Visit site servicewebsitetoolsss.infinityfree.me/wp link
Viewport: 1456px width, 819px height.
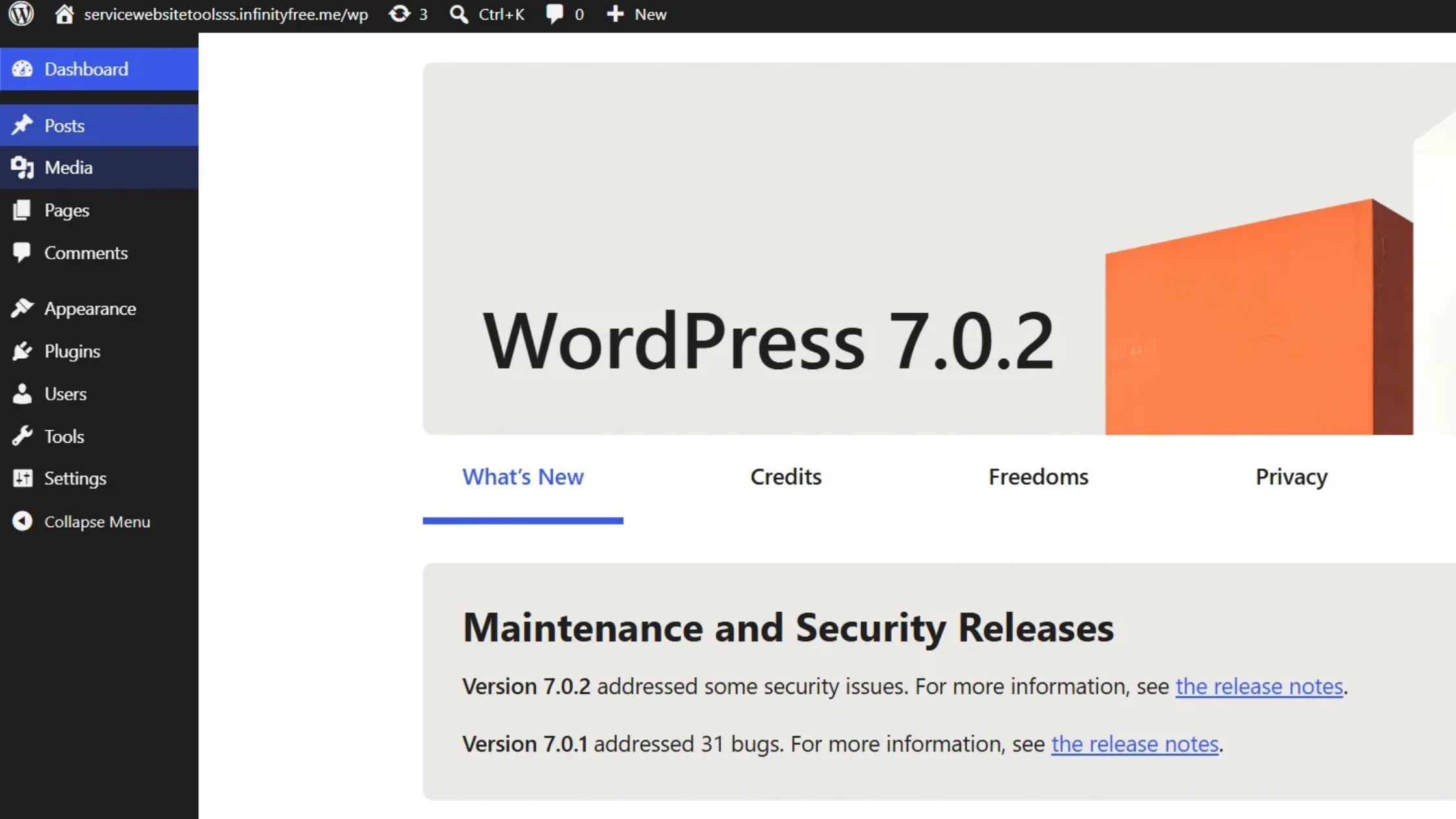pos(226,14)
